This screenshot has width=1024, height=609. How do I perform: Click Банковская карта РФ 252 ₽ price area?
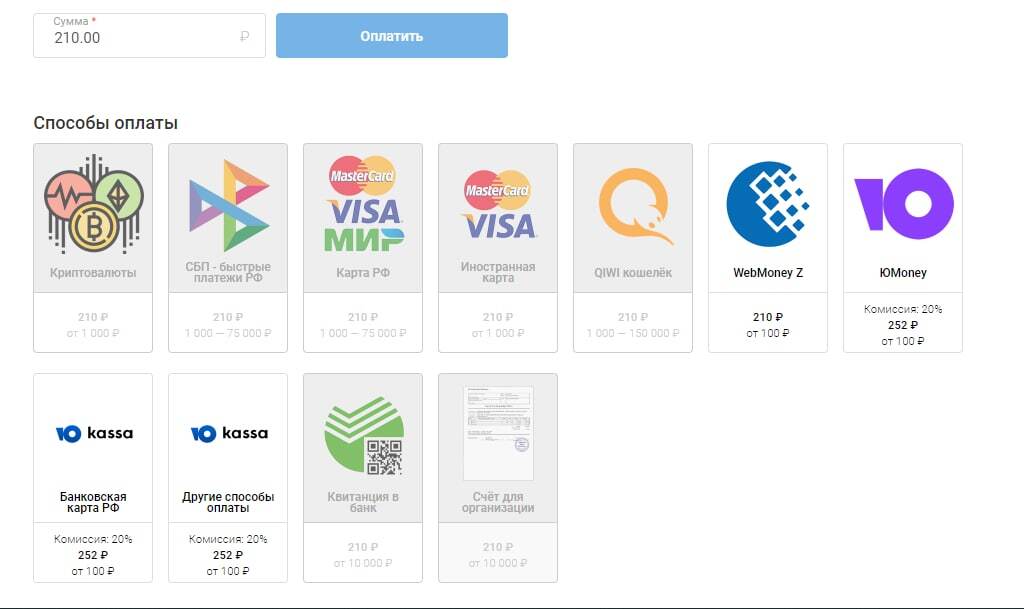(93, 554)
